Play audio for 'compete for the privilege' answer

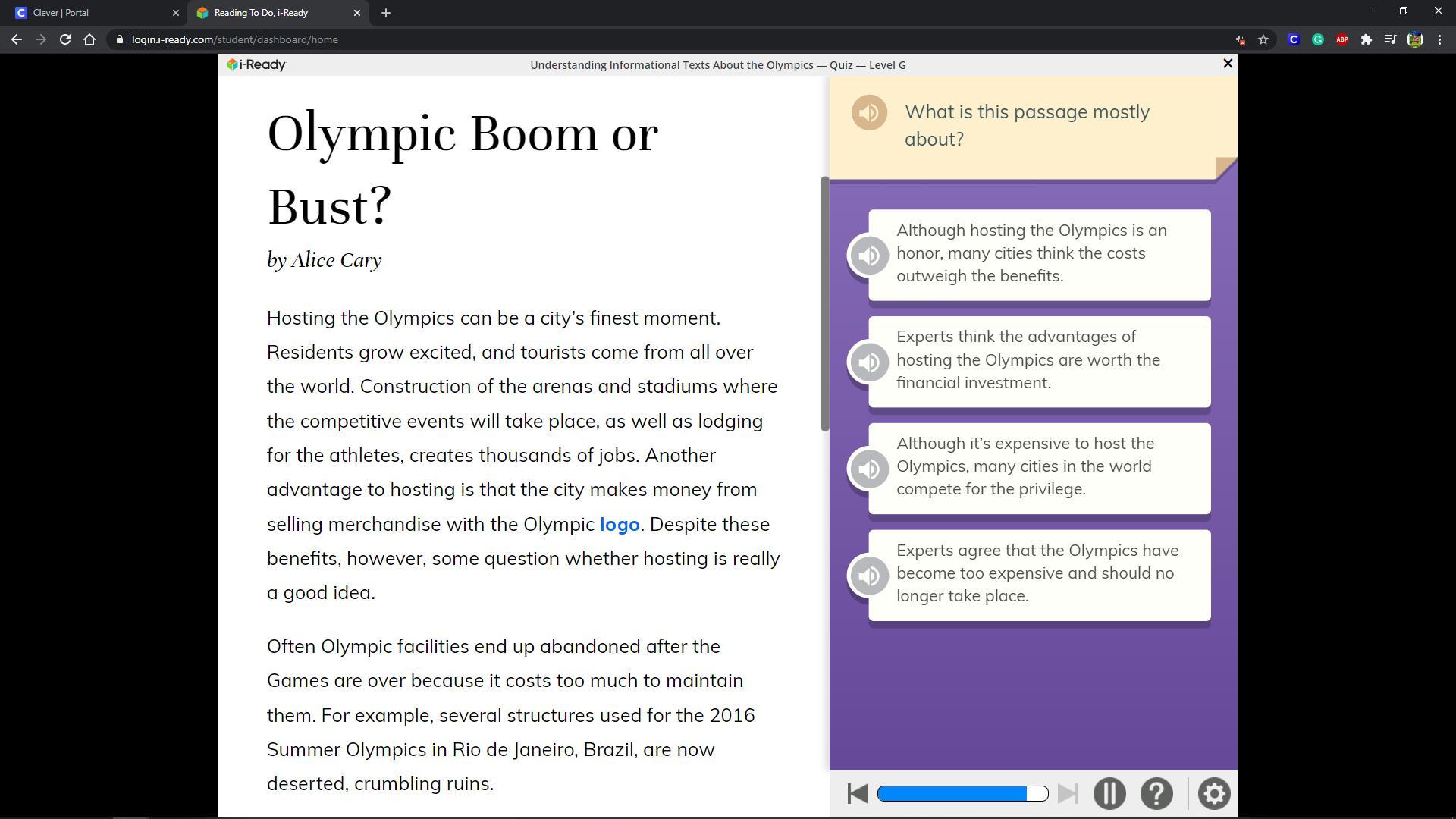[869, 469]
